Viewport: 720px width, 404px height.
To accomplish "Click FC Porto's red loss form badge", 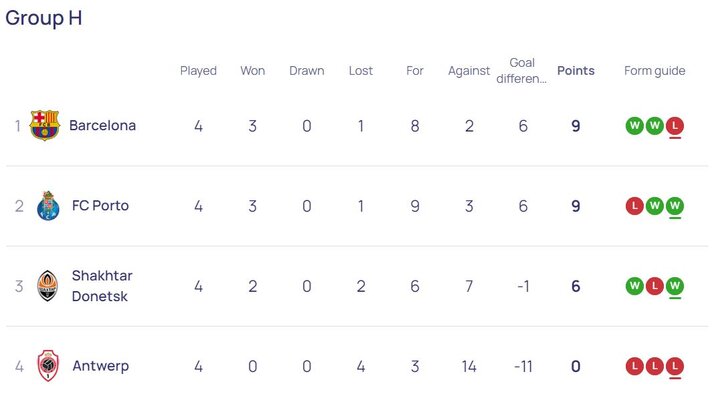I will click(x=634, y=206).
